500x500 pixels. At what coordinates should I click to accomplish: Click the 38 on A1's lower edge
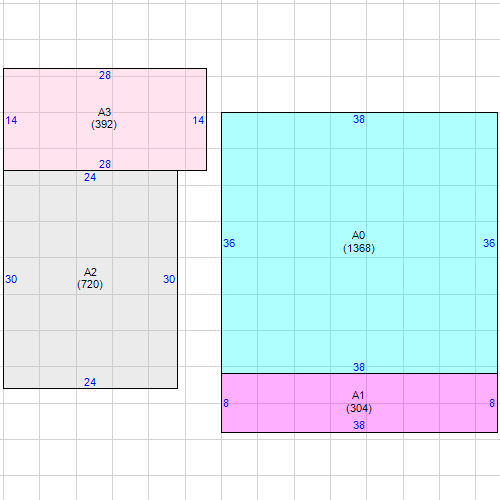pyautogui.click(x=359, y=425)
